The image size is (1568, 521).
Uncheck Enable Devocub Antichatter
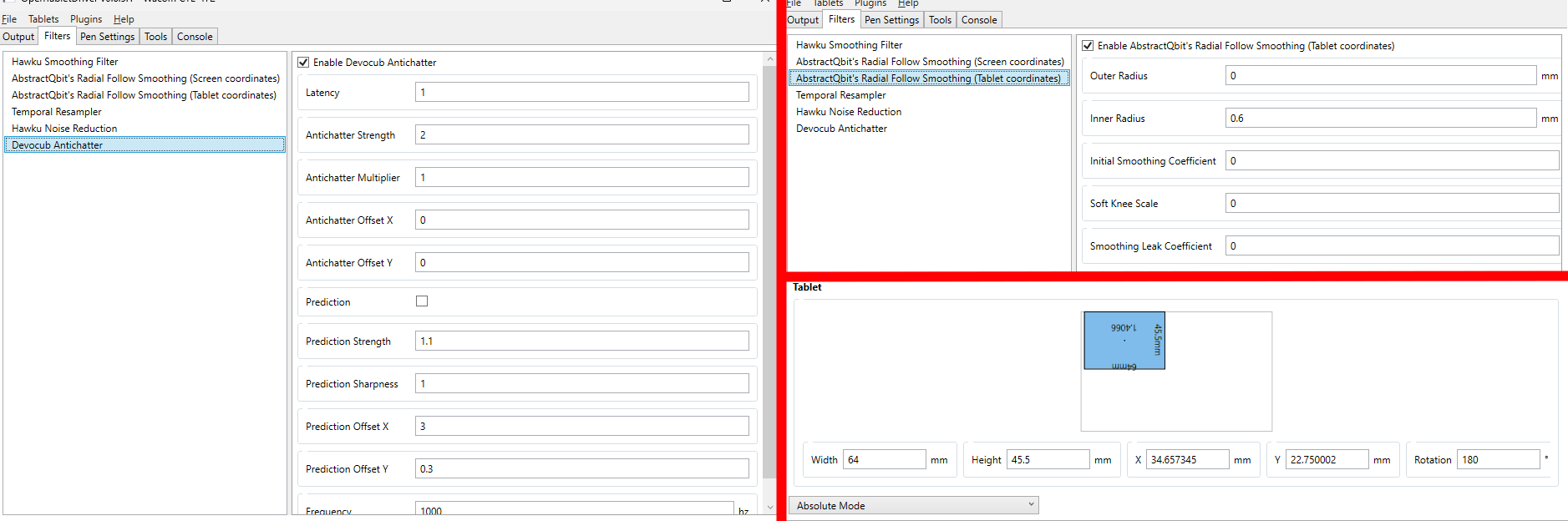tap(304, 63)
